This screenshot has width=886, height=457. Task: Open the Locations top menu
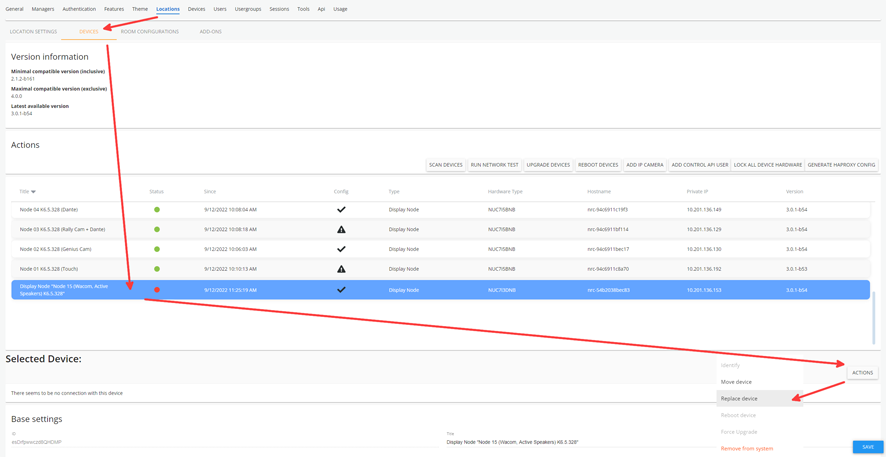pos(168,9)
